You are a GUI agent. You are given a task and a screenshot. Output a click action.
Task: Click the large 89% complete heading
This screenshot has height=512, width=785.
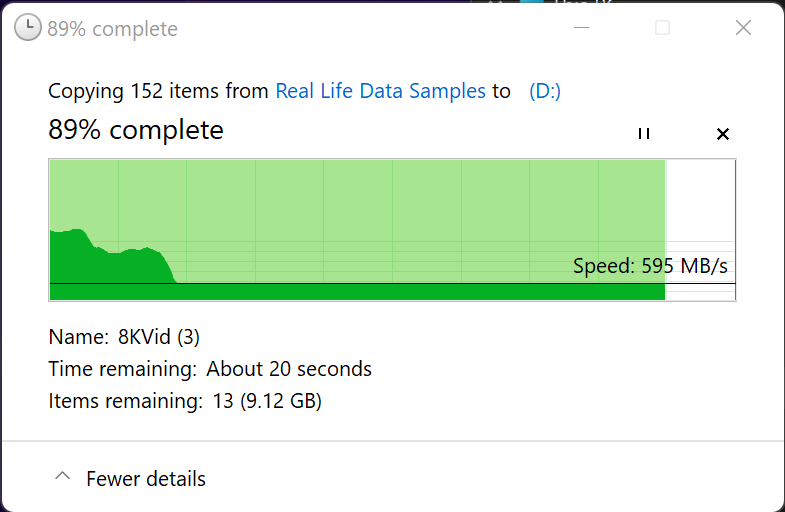136,130
